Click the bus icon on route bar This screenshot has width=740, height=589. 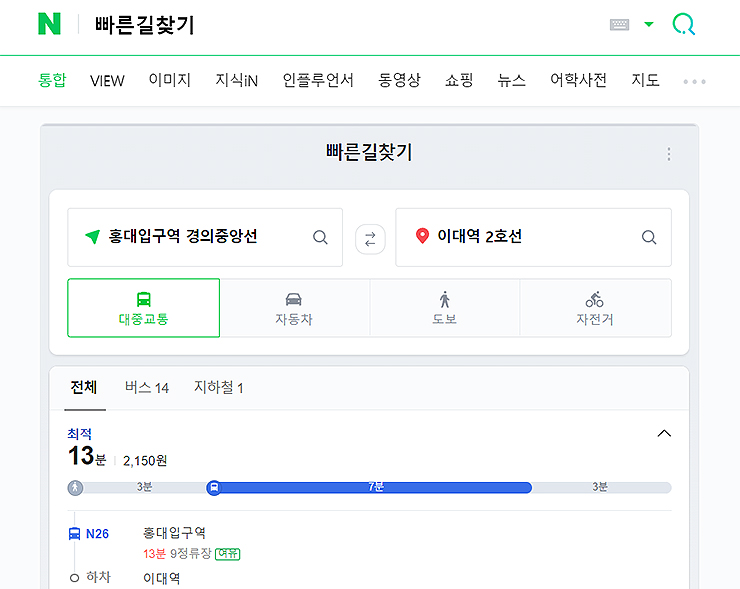[214, 488]
